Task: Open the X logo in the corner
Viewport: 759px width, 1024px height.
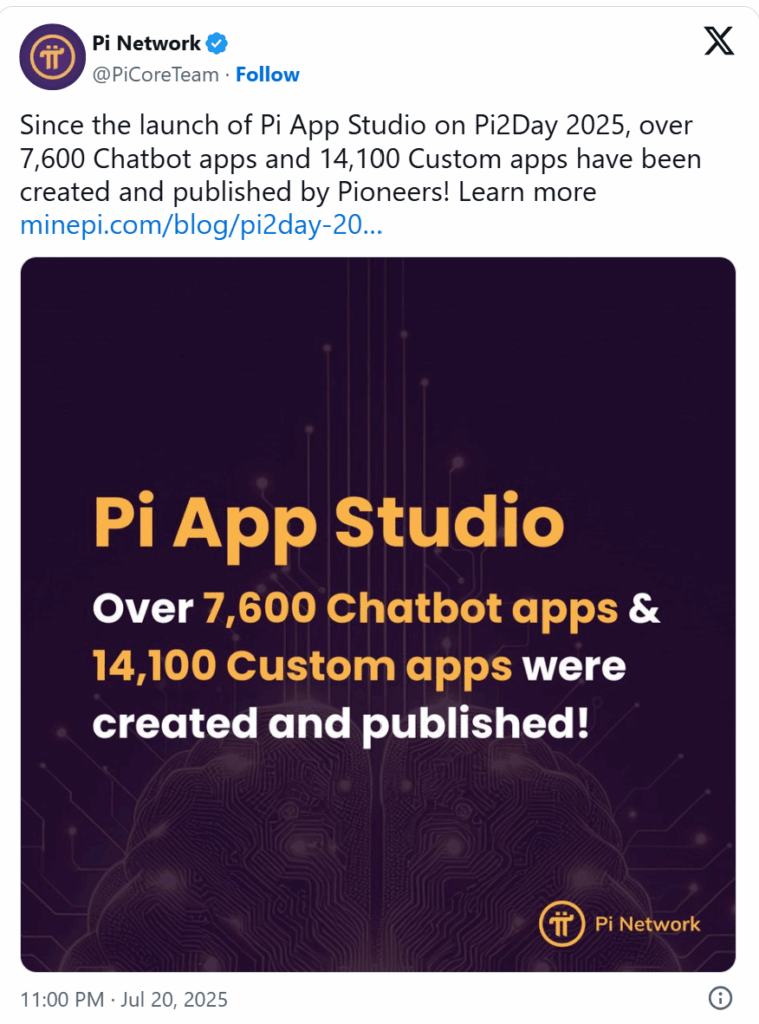Action: click(x=719, y=42)
